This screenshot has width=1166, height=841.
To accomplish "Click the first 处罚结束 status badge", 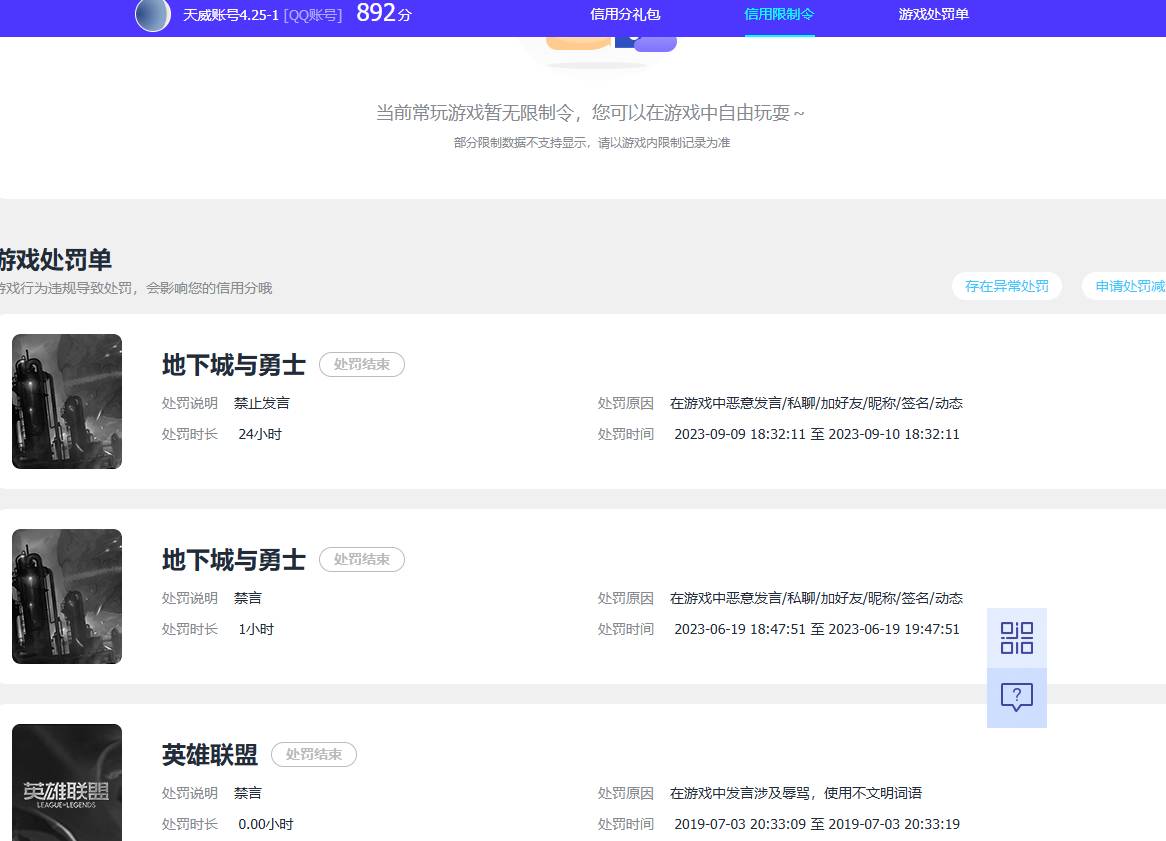I will pos(361,364).
